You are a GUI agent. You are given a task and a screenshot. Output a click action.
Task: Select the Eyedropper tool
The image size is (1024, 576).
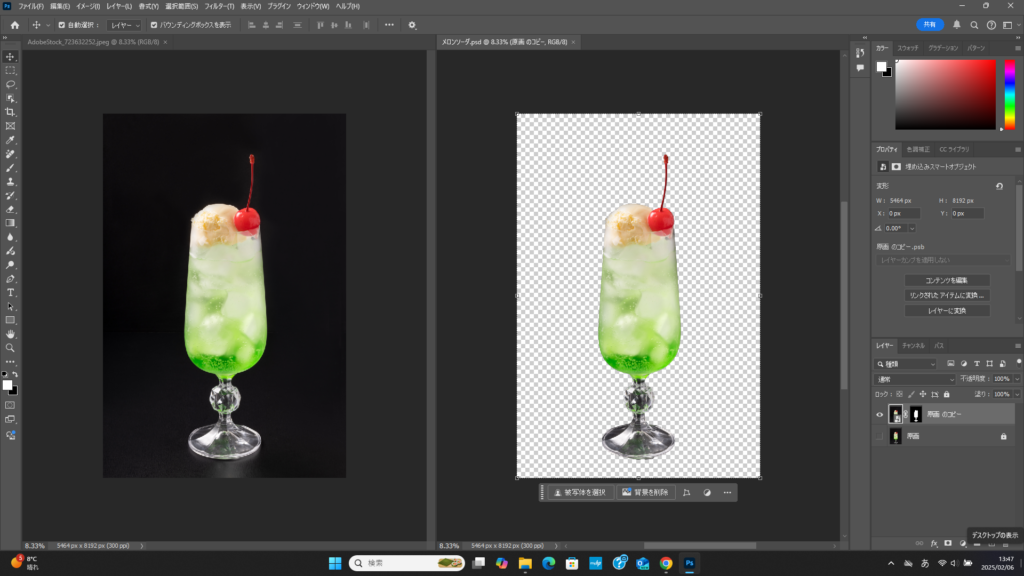10,141
